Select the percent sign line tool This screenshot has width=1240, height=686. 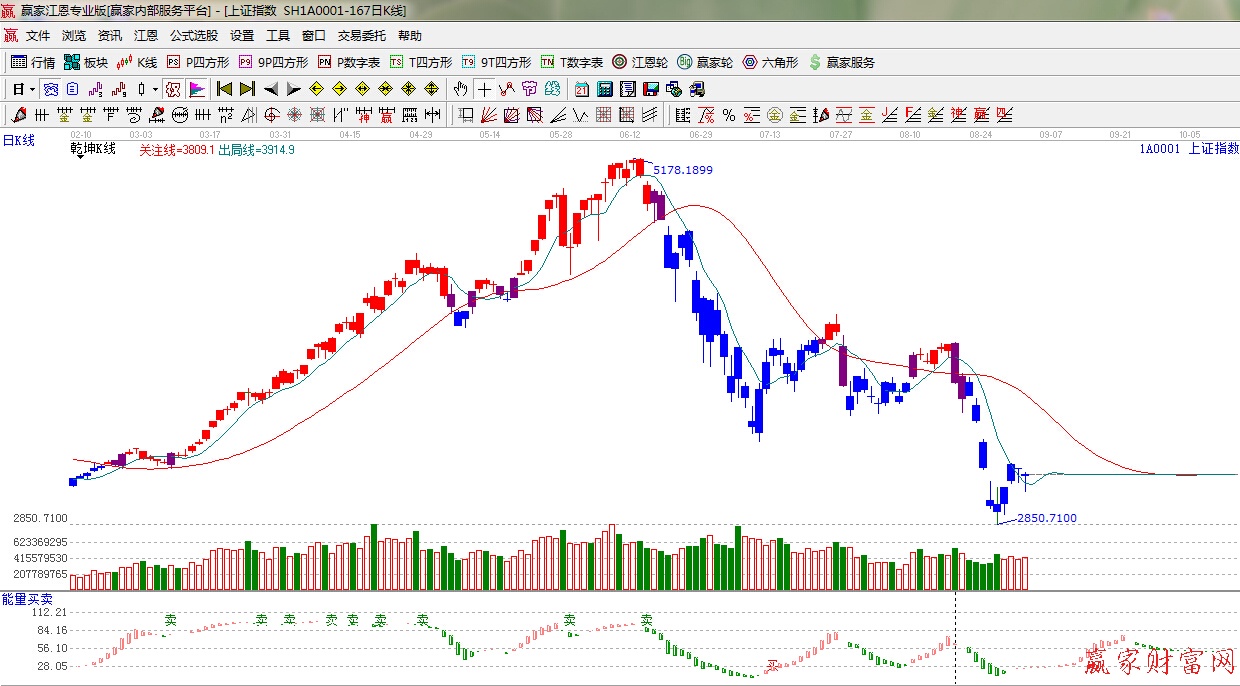[x=729, y=115]
